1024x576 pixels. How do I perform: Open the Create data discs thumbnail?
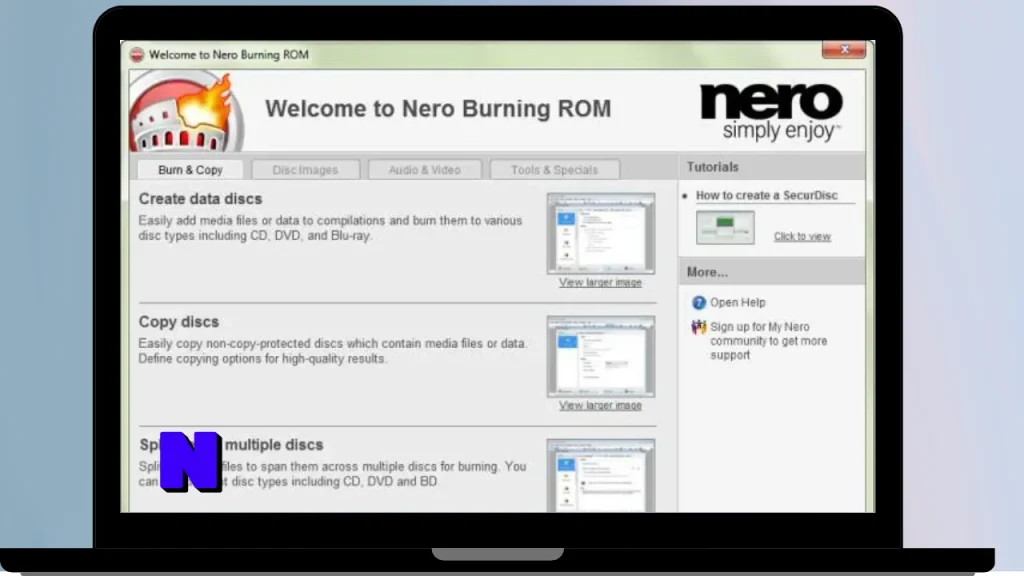601,233
